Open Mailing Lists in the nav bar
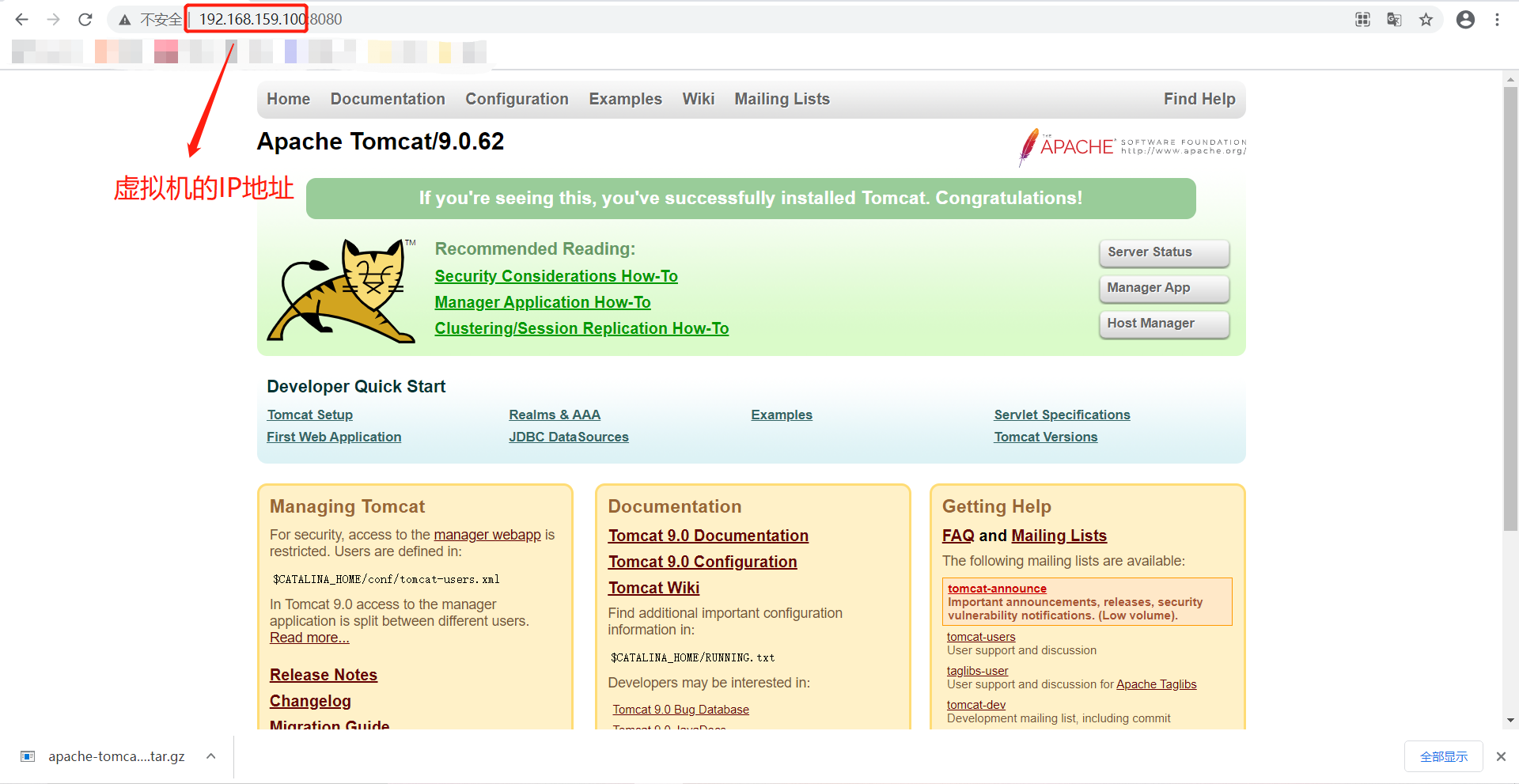 782,99
